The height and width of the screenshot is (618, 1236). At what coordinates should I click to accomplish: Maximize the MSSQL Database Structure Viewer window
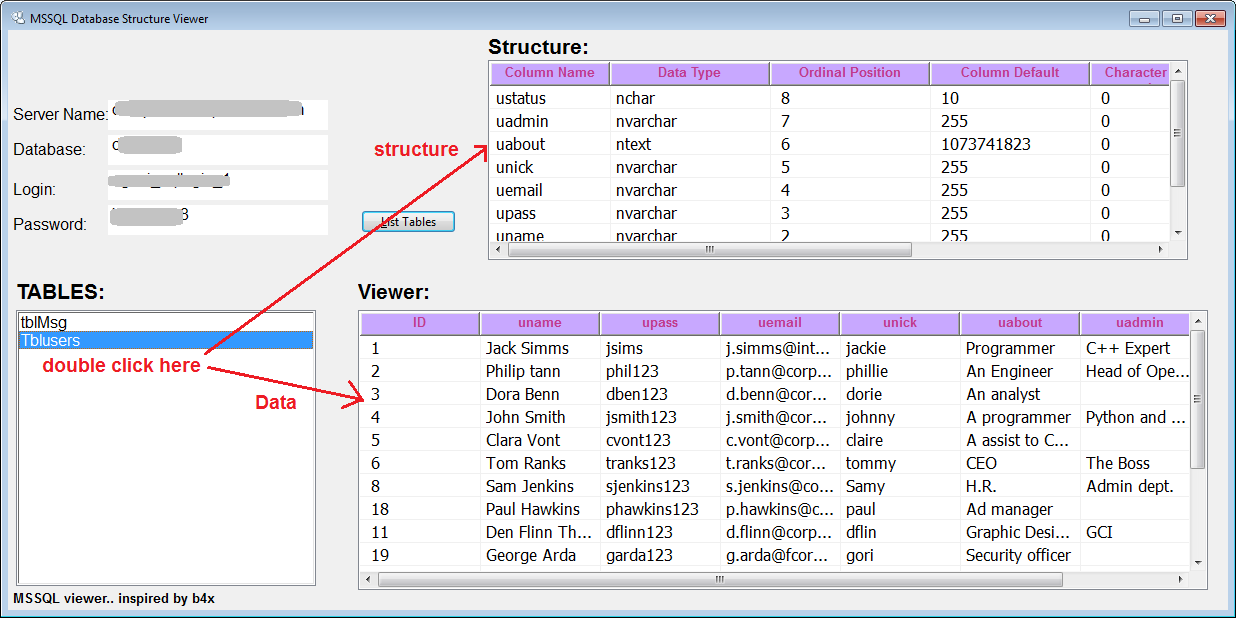(x=1177, y=18)
